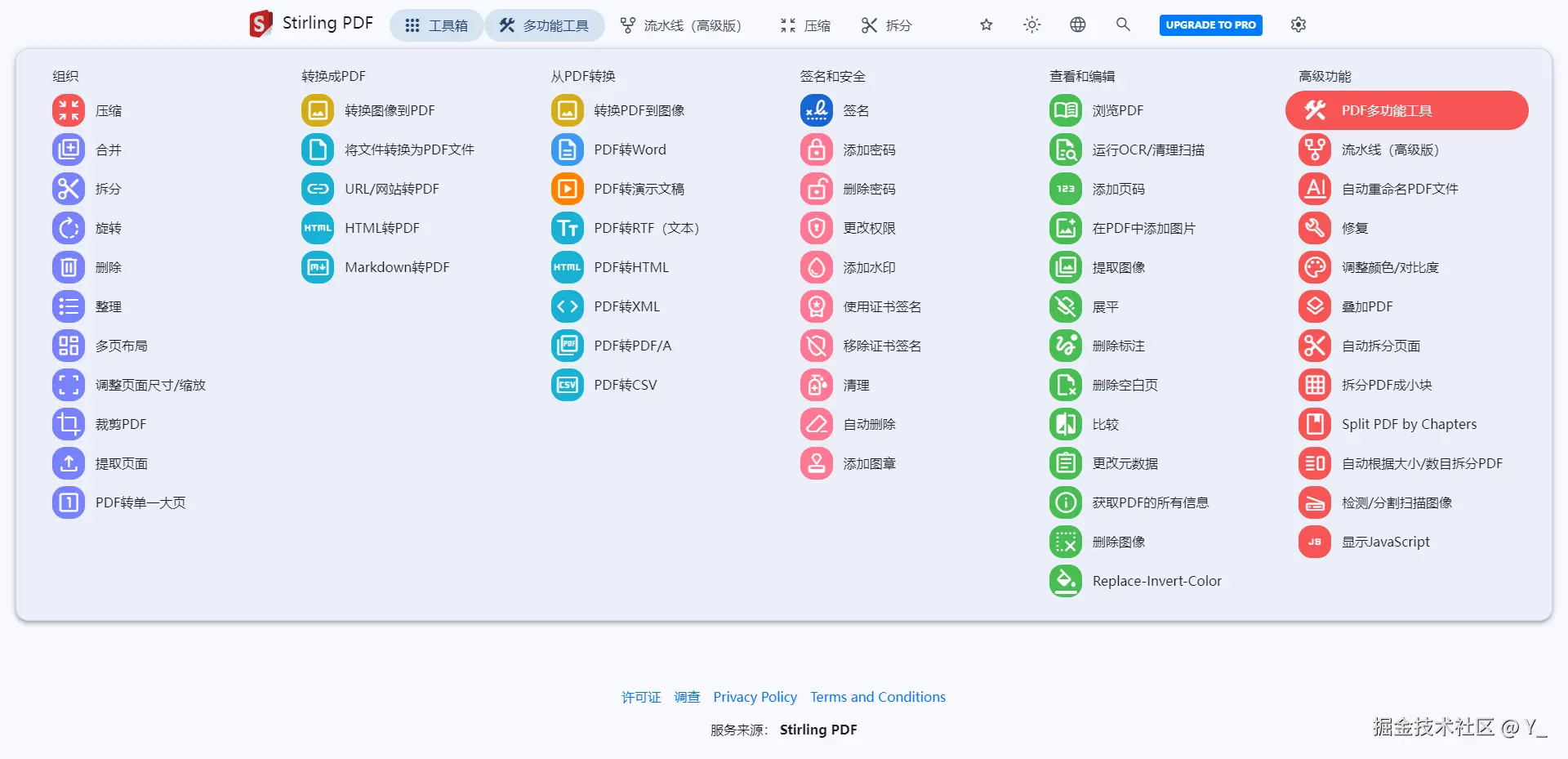Image resolution: width=1568 pixels, height=759 pixels.
Task: Open the Privacy Policy link
Action: [x=755, y=697]
